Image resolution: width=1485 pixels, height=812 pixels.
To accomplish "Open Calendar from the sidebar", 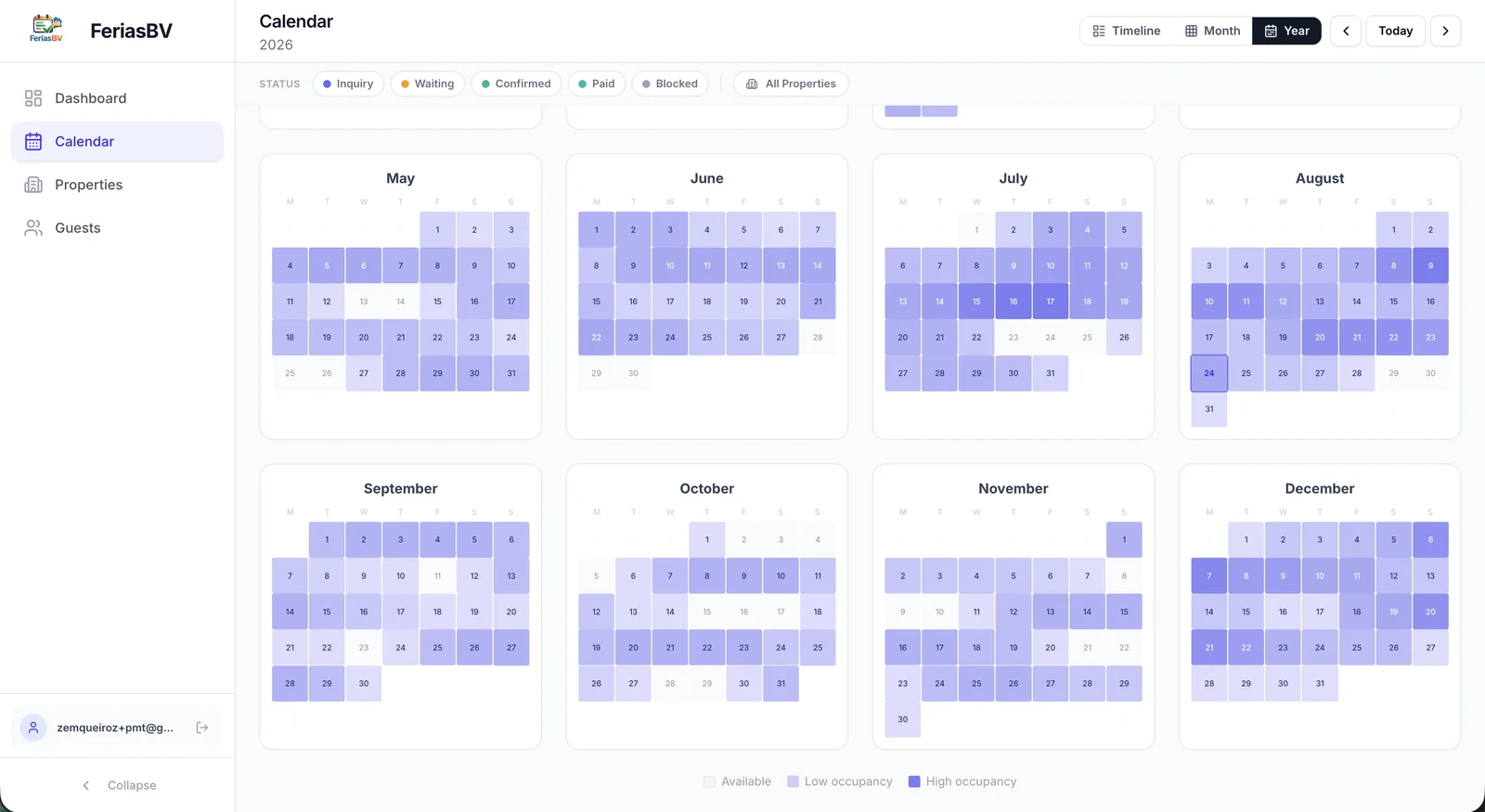I will [117, 141].
